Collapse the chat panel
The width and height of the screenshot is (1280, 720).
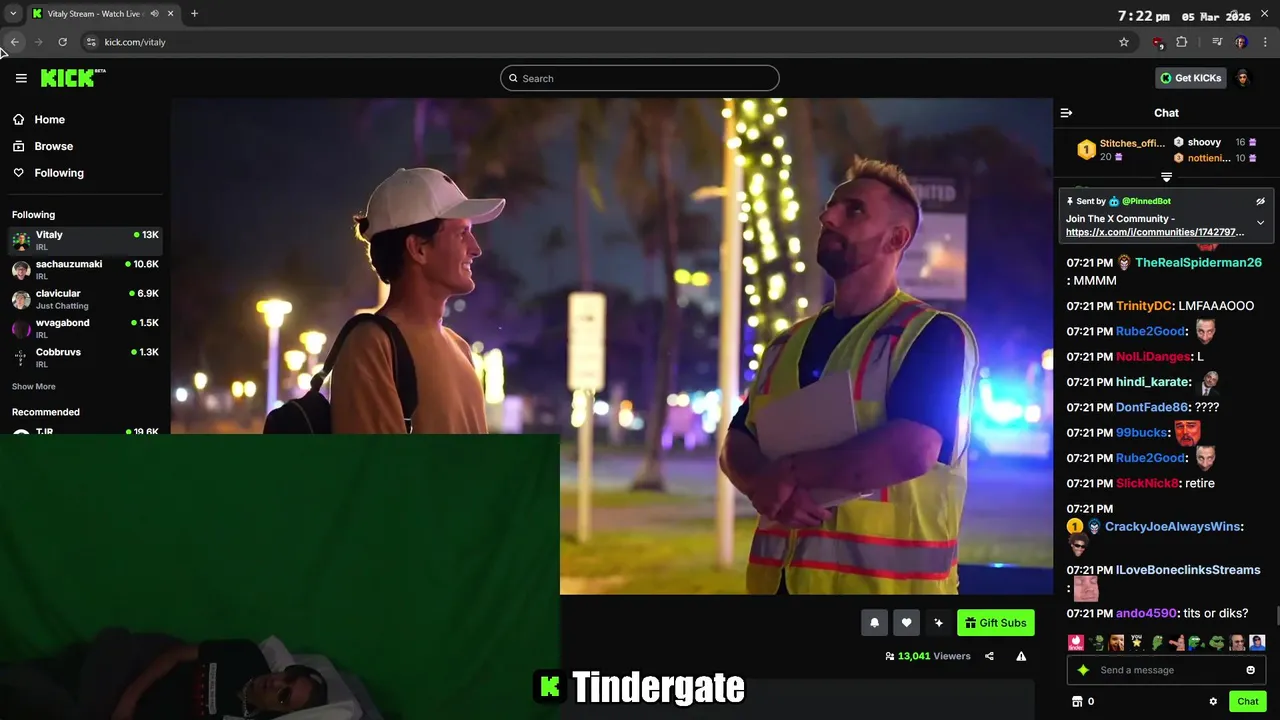[1066, 113]
